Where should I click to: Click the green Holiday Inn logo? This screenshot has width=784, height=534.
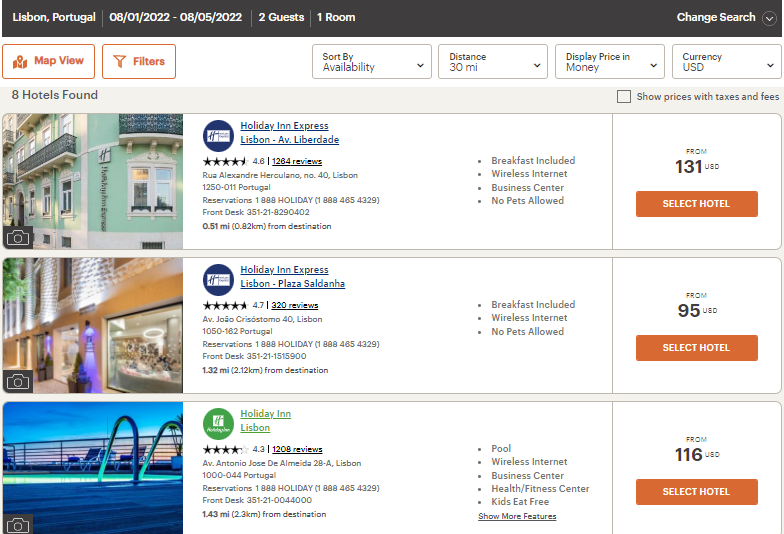tap(218, 423)
